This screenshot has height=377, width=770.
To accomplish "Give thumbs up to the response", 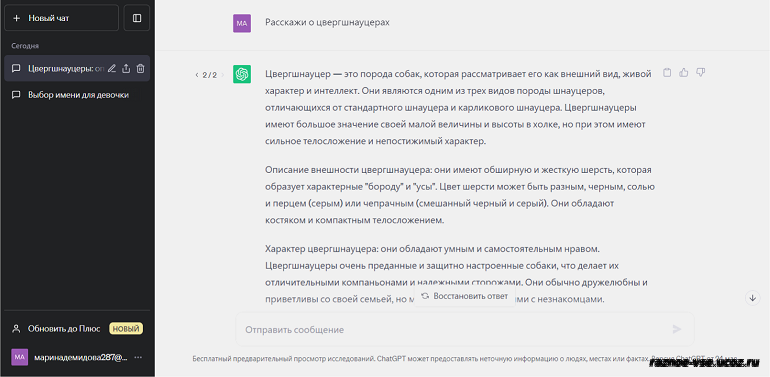I will coord(684,73).
